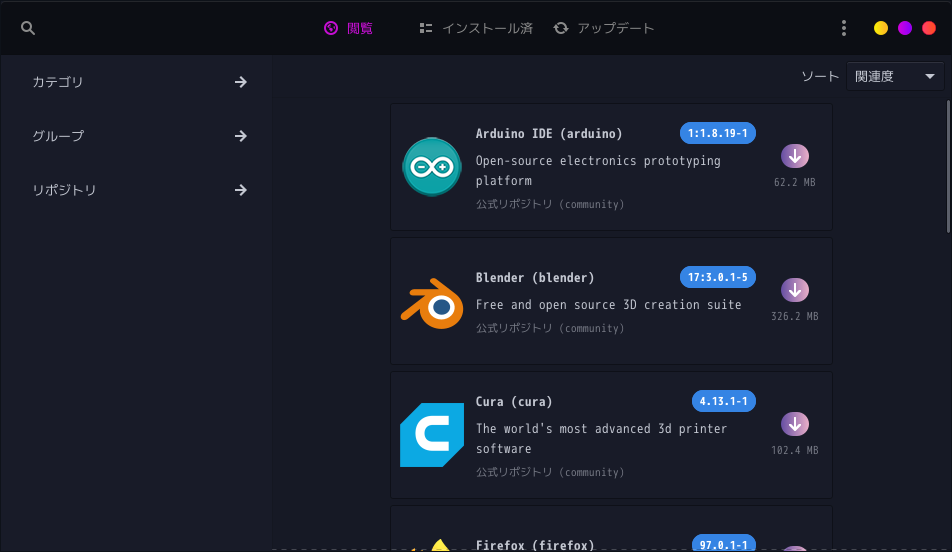Image resolution: width=952 pixels, height=552 pixels.
Task: Open the three-dot options menu
Action: pos(843,28)
